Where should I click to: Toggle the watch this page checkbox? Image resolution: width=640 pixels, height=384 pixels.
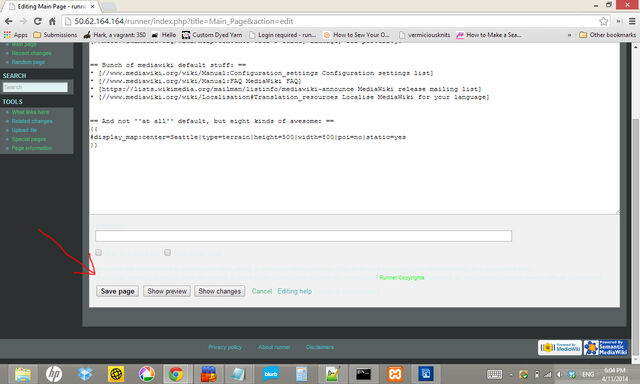(167, 253)
